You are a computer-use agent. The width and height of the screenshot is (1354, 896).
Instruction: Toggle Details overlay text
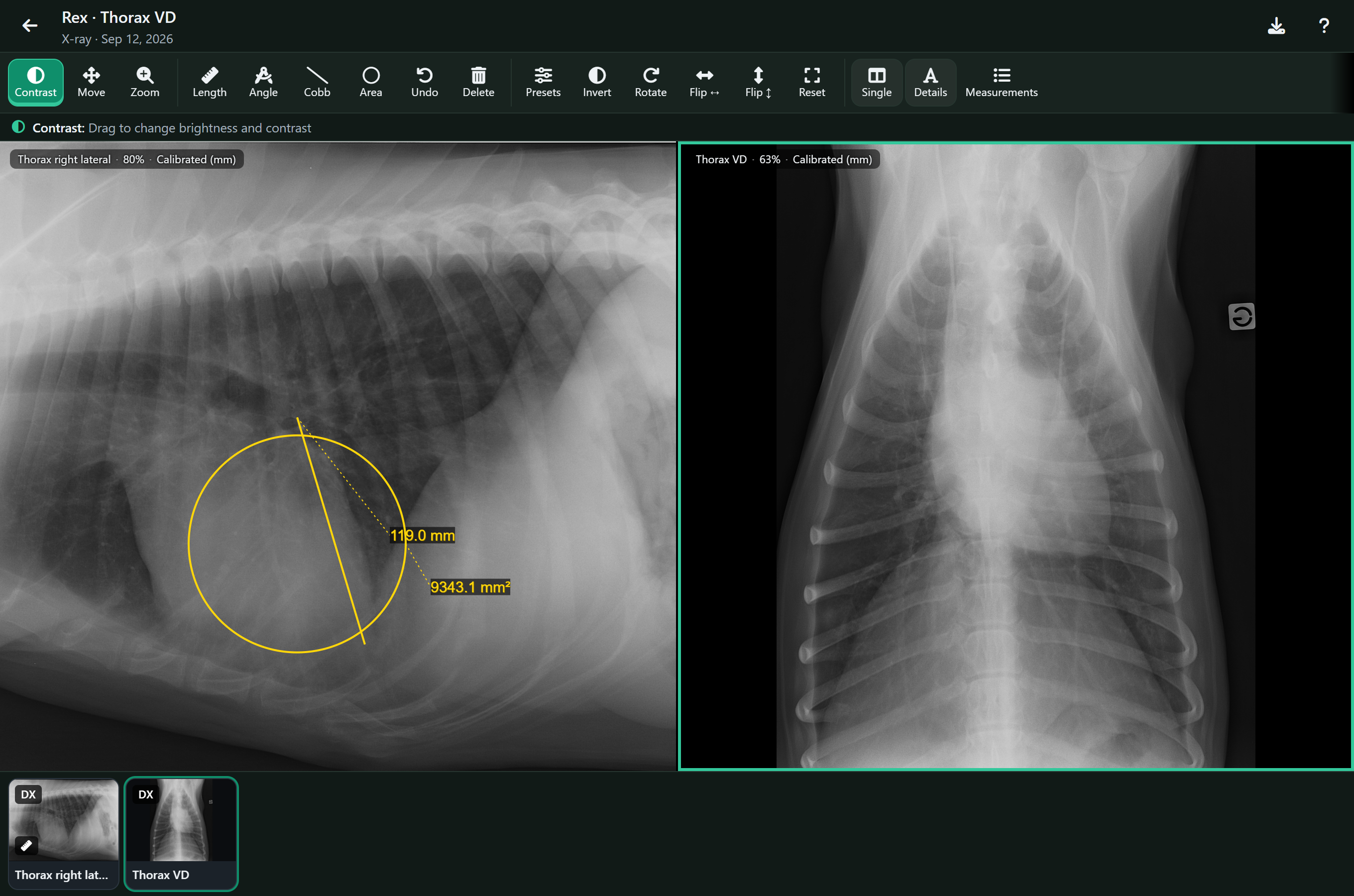[930, 83]
